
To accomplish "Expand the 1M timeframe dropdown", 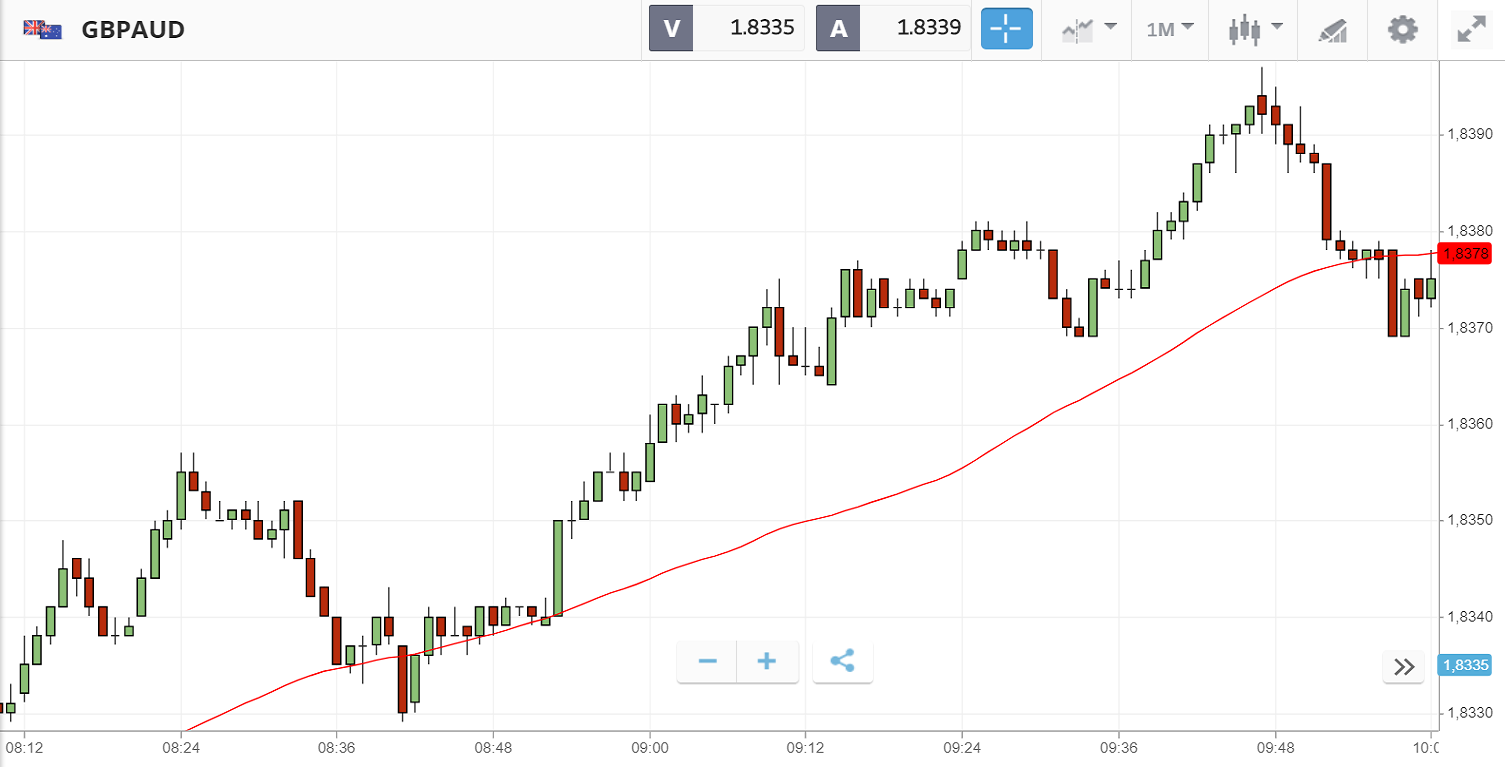I will click(x=1170, y=29).
